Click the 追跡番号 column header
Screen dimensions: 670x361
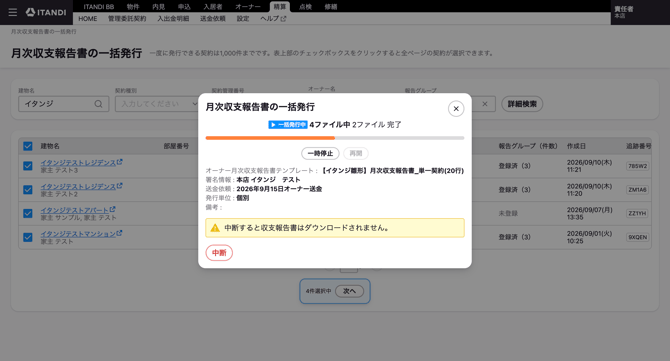638,146
